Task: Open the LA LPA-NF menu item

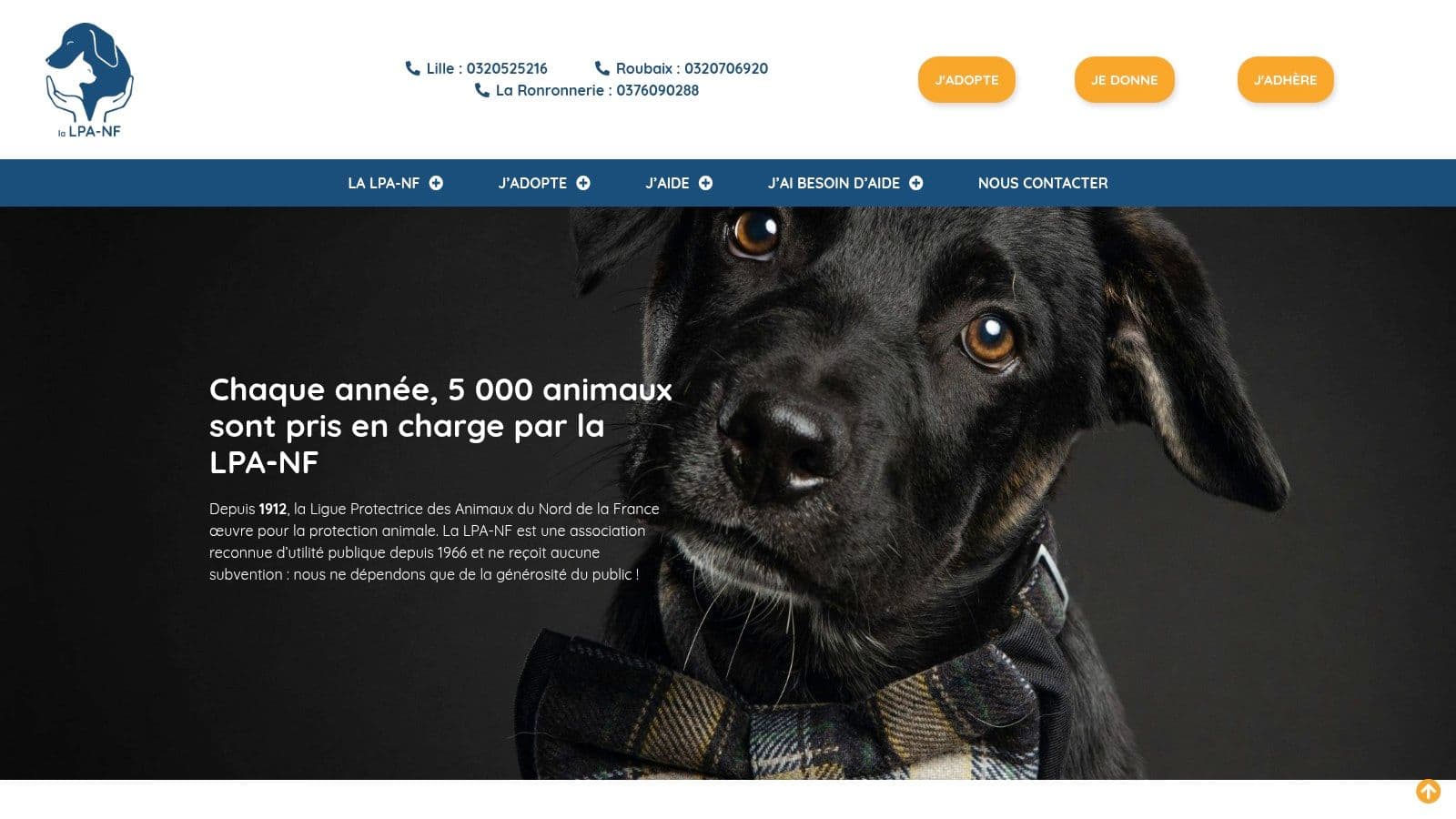Action: [x=383, y=183]
